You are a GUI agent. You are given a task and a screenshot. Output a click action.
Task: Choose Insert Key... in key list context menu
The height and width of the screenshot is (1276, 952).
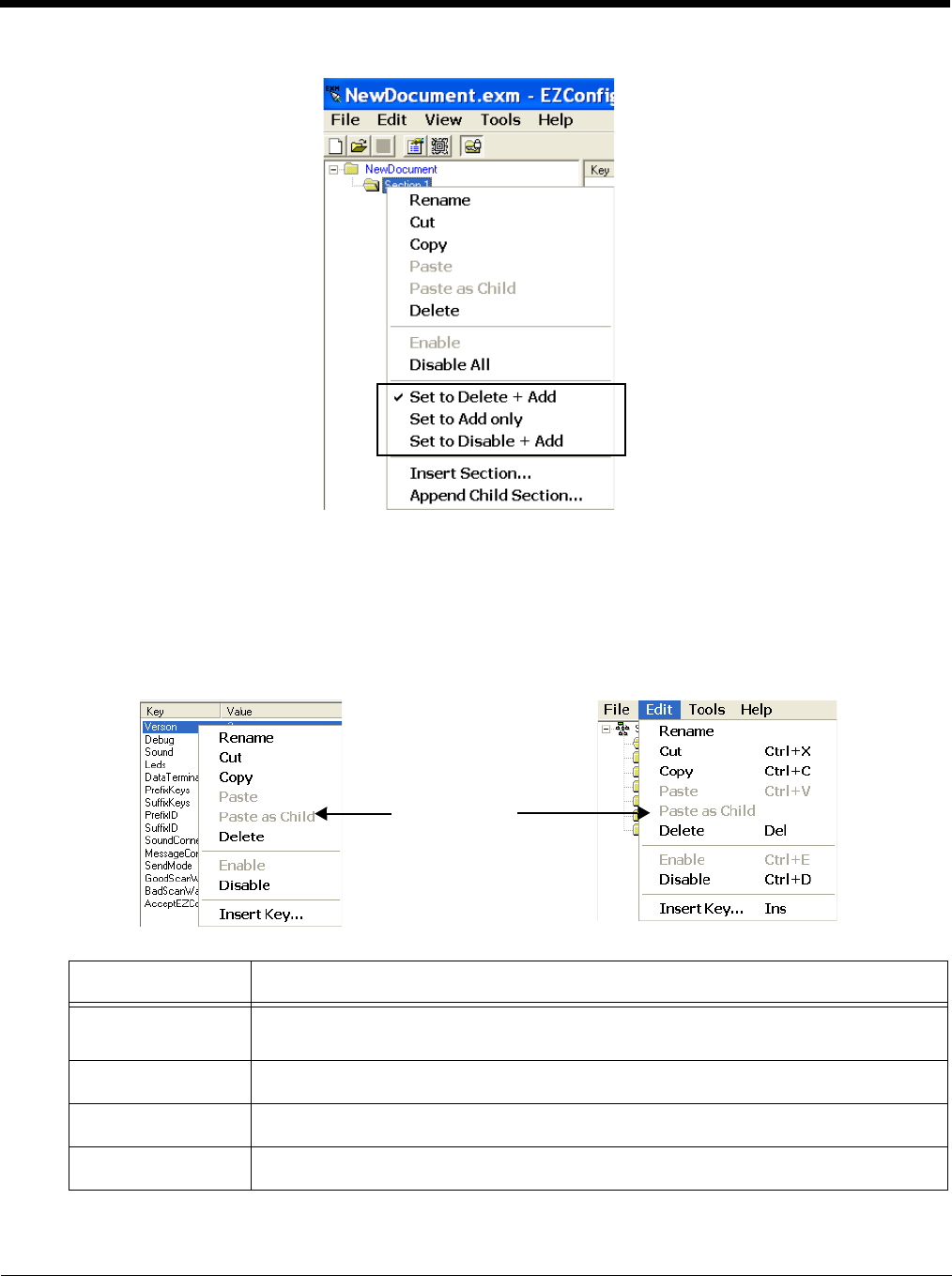(269, 915)
